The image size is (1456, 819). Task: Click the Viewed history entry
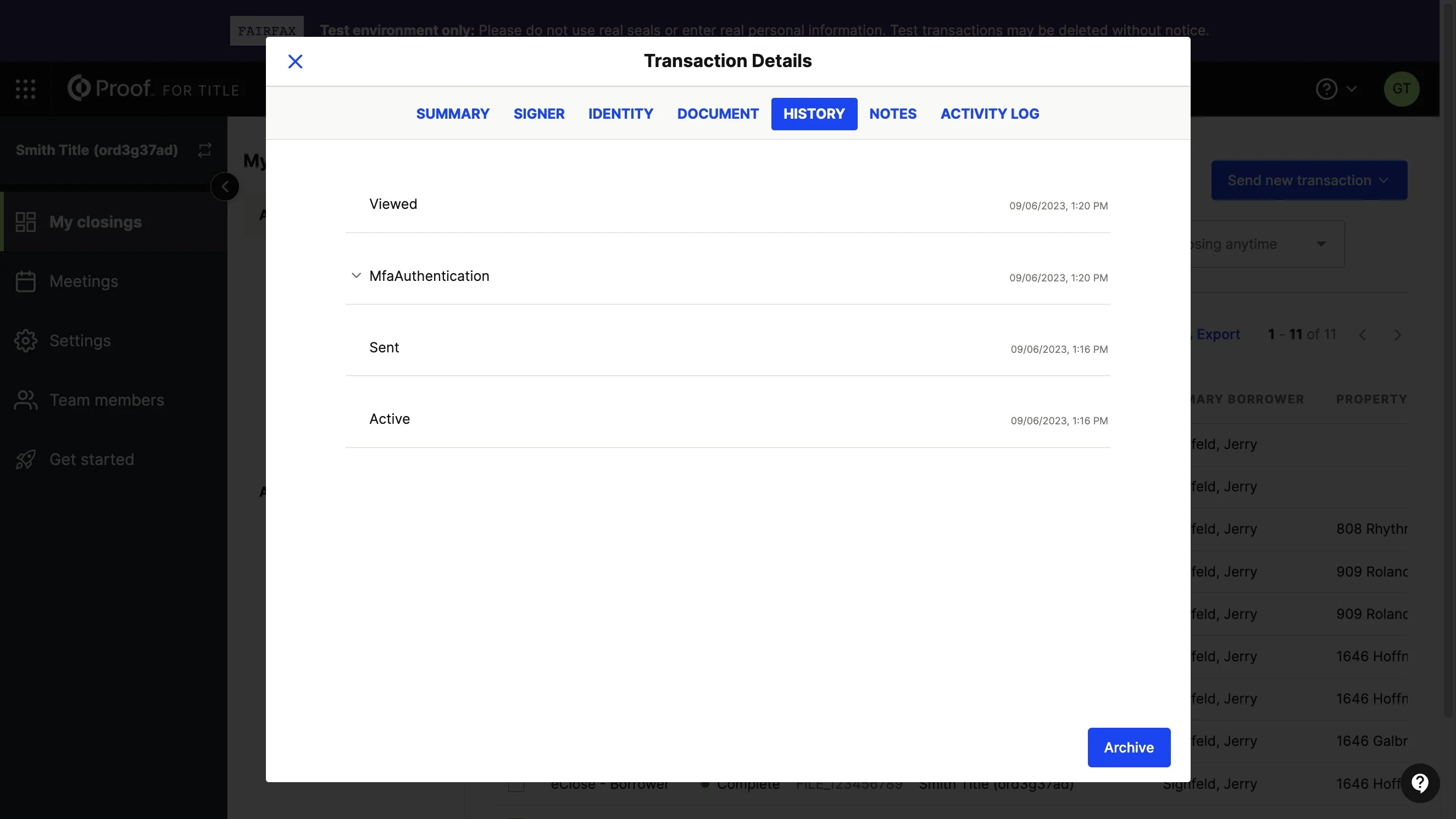click(727, 204)
